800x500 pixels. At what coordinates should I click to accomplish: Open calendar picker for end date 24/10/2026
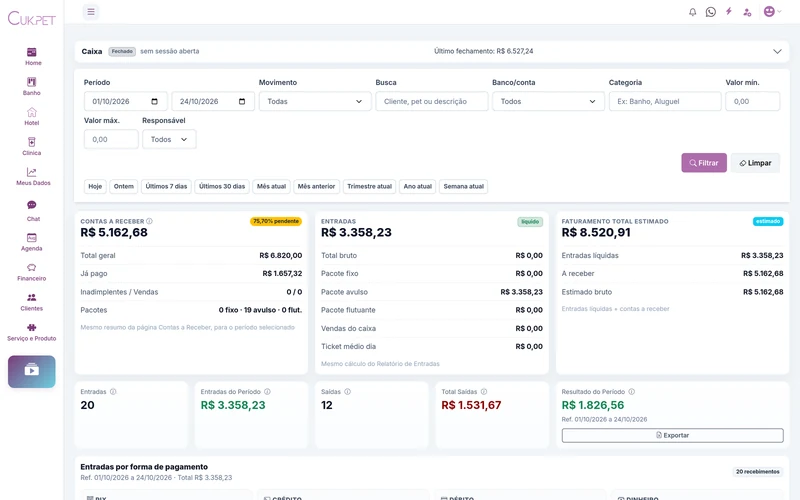(x=242, y=102)
